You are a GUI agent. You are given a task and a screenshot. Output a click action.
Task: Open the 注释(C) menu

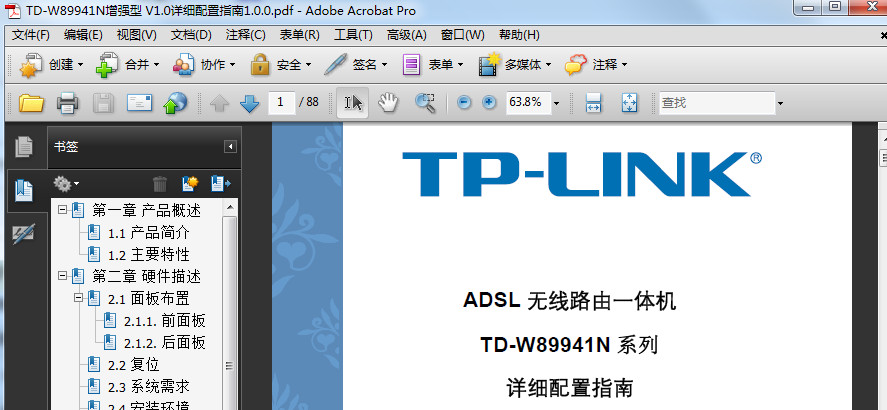click(x=246, y=35)
